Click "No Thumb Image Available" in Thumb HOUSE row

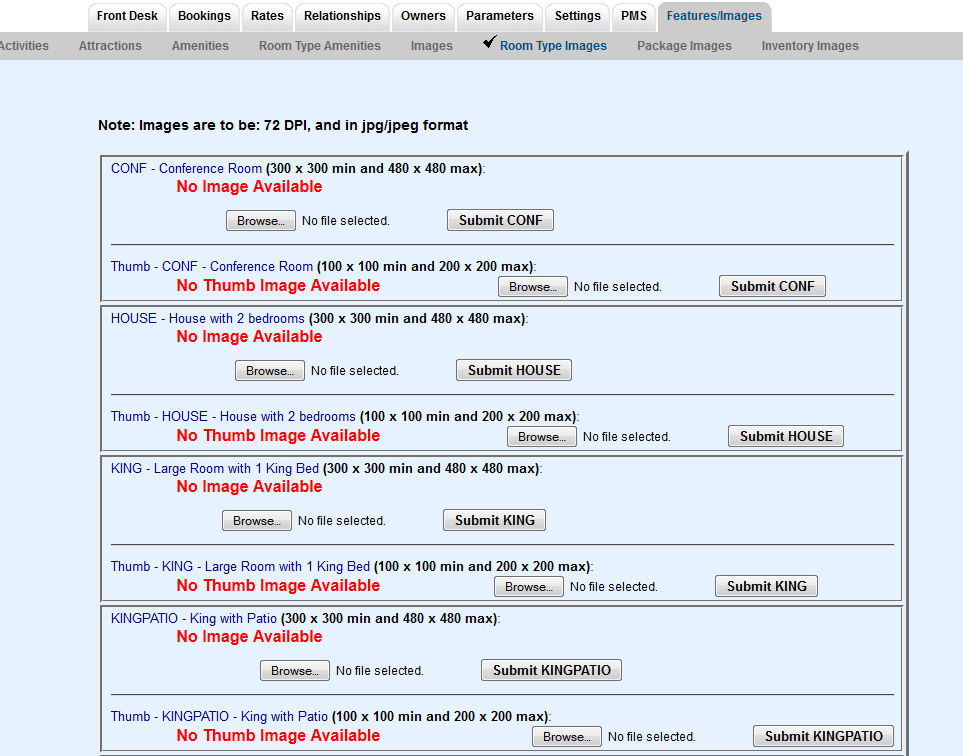(x=278, y=435)
